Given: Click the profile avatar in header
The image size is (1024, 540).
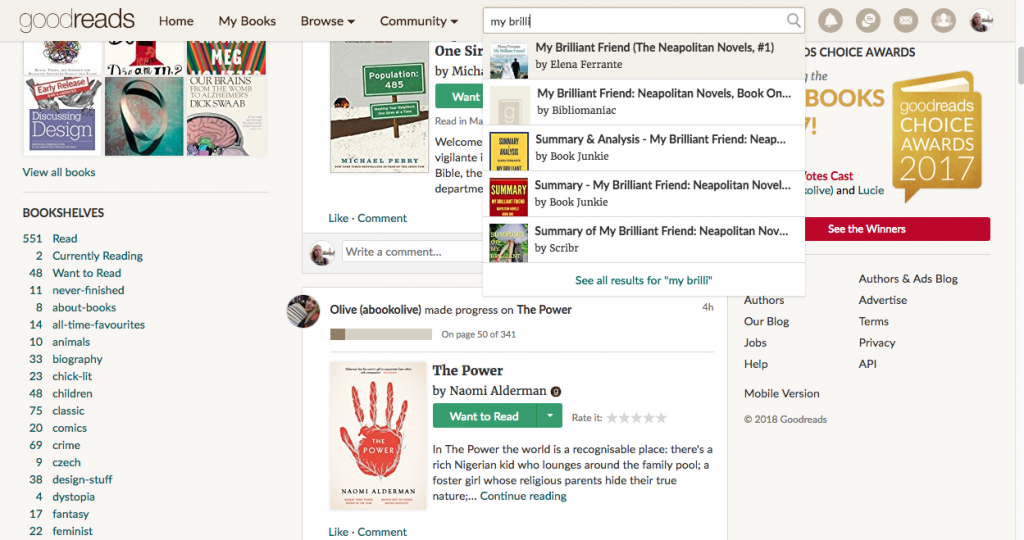Looking at the screenshot, I should 981,20.
